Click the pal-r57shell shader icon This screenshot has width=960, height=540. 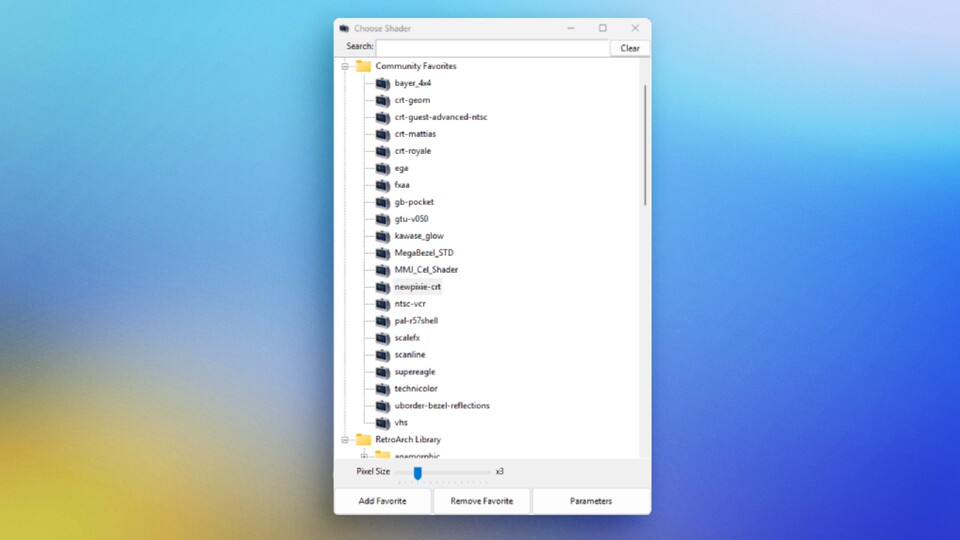click(x=383, y=321)
